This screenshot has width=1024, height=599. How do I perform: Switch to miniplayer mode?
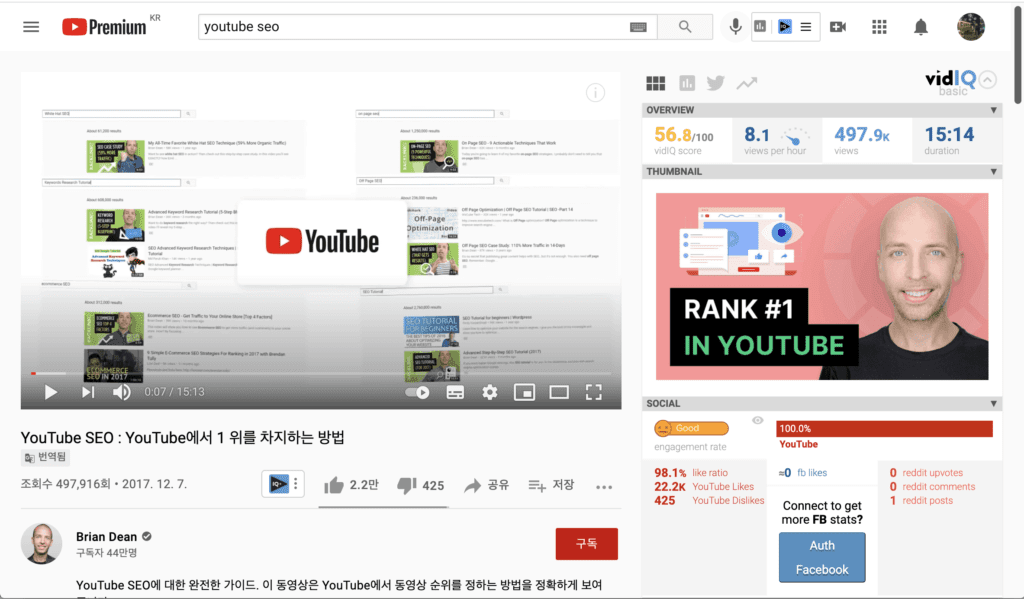(x=524, y=392)
